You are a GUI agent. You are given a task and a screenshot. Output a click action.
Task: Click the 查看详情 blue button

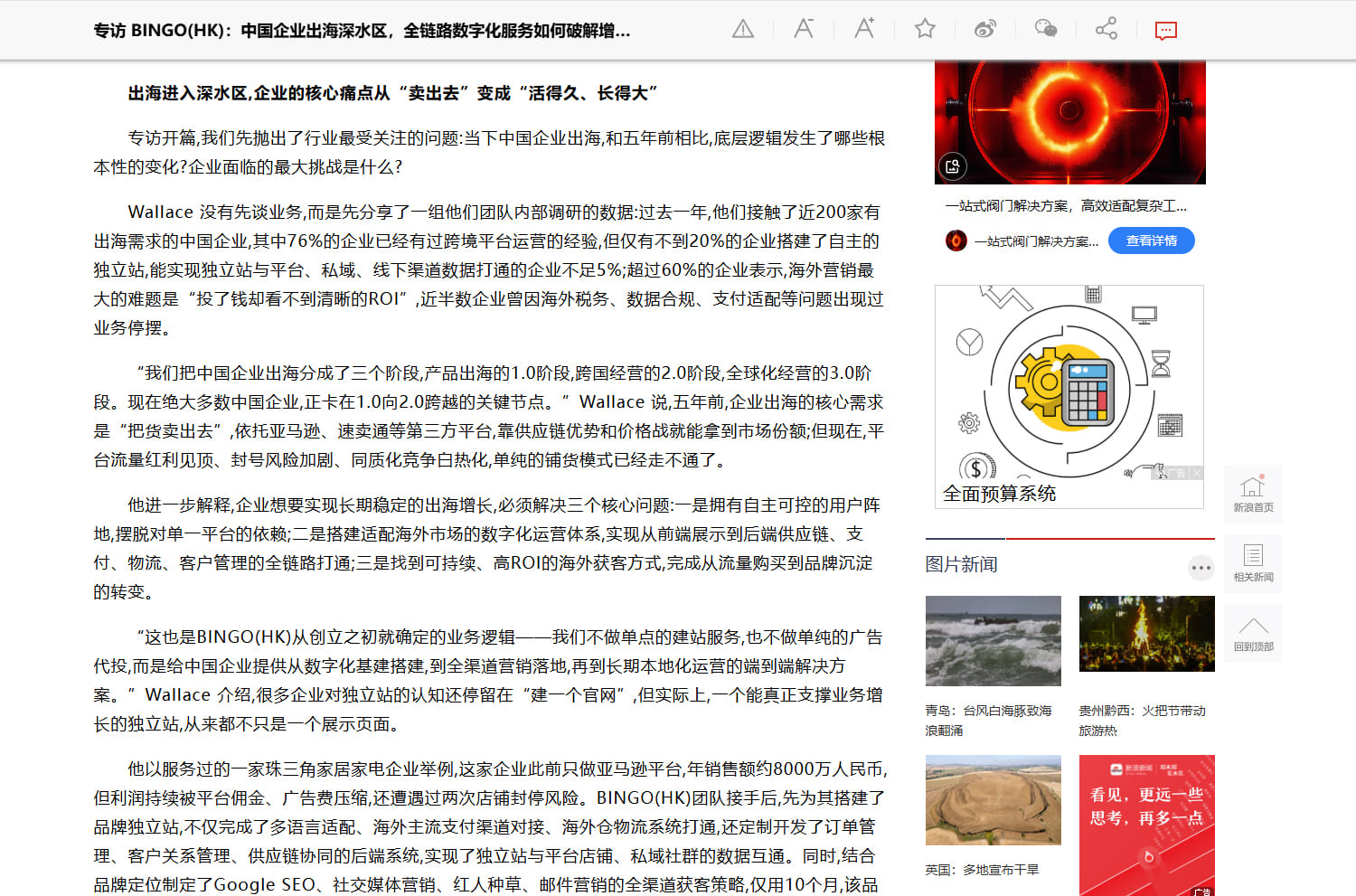[x=1151, y=241]
